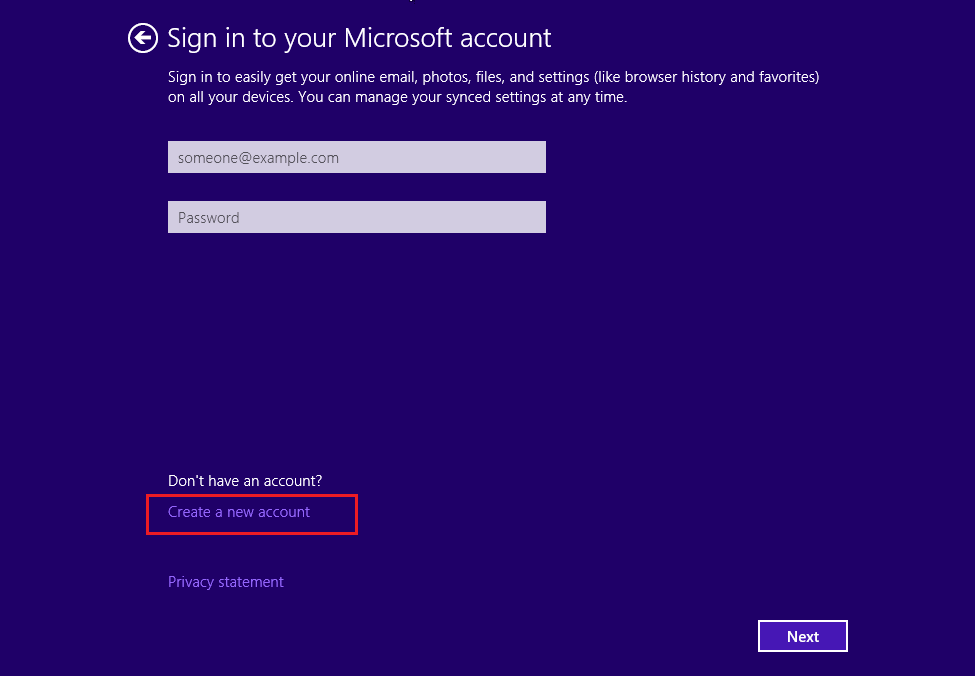
Task: Focus the someone@example.com email field
Action: [x=357, y=157]
